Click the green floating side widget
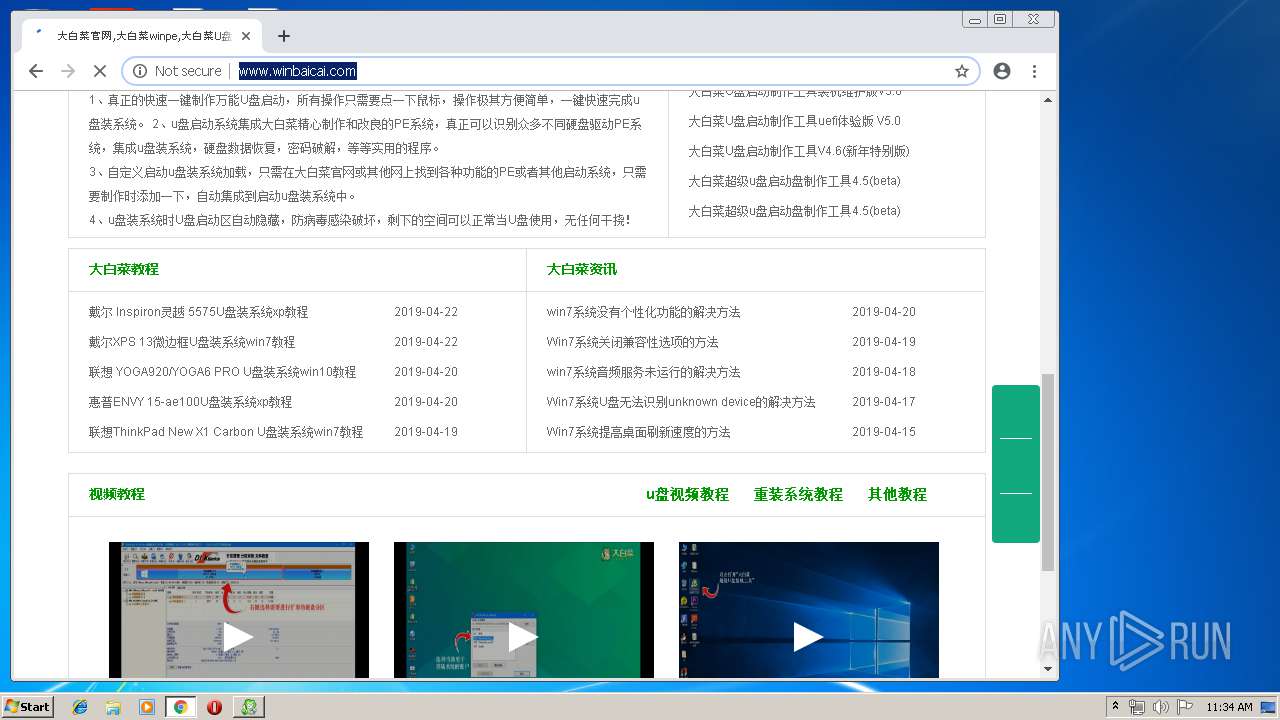This screenshot has width=1280, height=720. [1016, 464]
